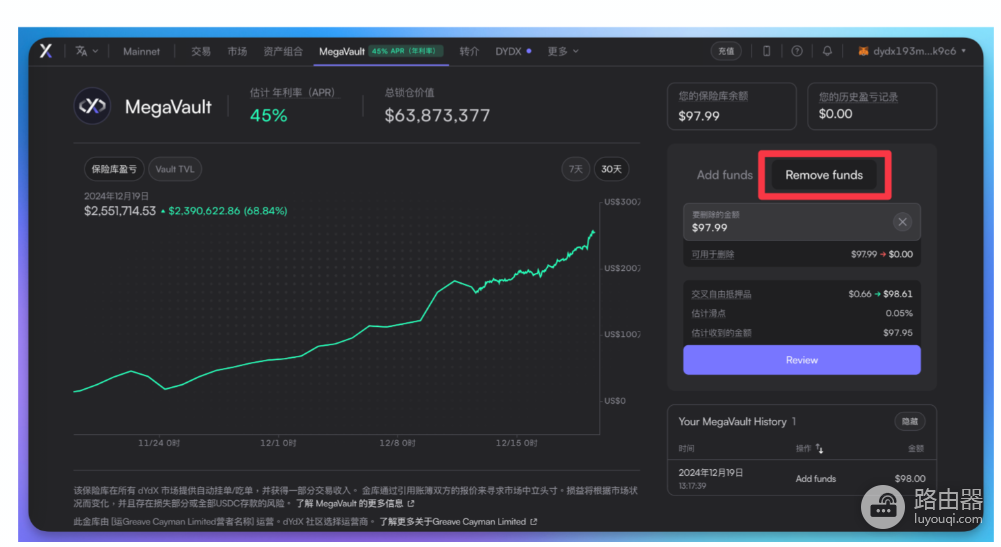The image size is (1001, 547).
Task: Expand the language dropdown chevron
Action: point(96,51)
